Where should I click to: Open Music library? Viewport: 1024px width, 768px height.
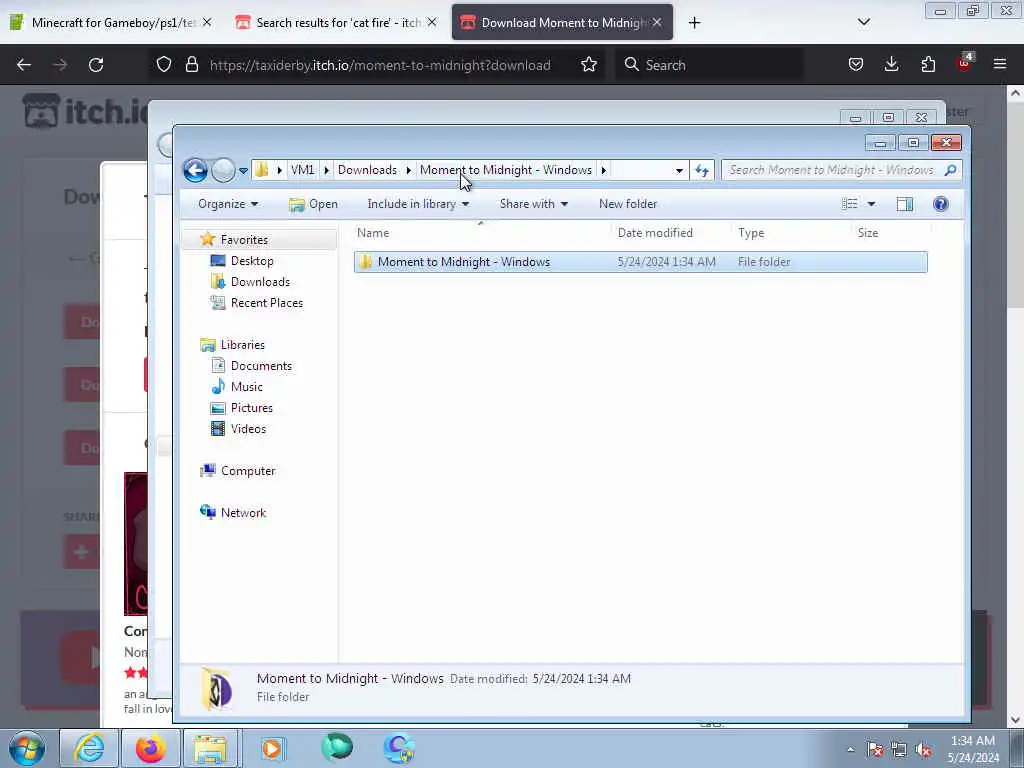246,387
